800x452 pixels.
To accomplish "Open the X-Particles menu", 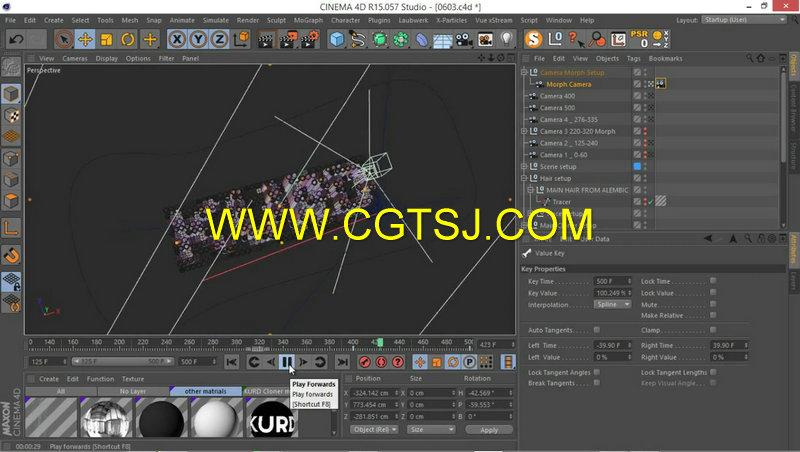I will click(452, 20).
